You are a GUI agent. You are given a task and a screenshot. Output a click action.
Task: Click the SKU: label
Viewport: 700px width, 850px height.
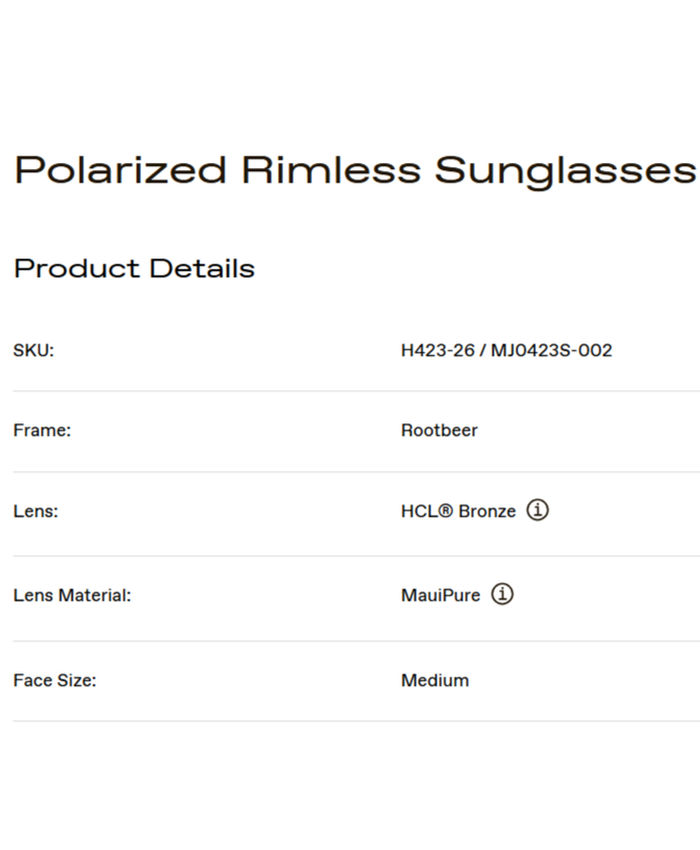coord(33,350)
